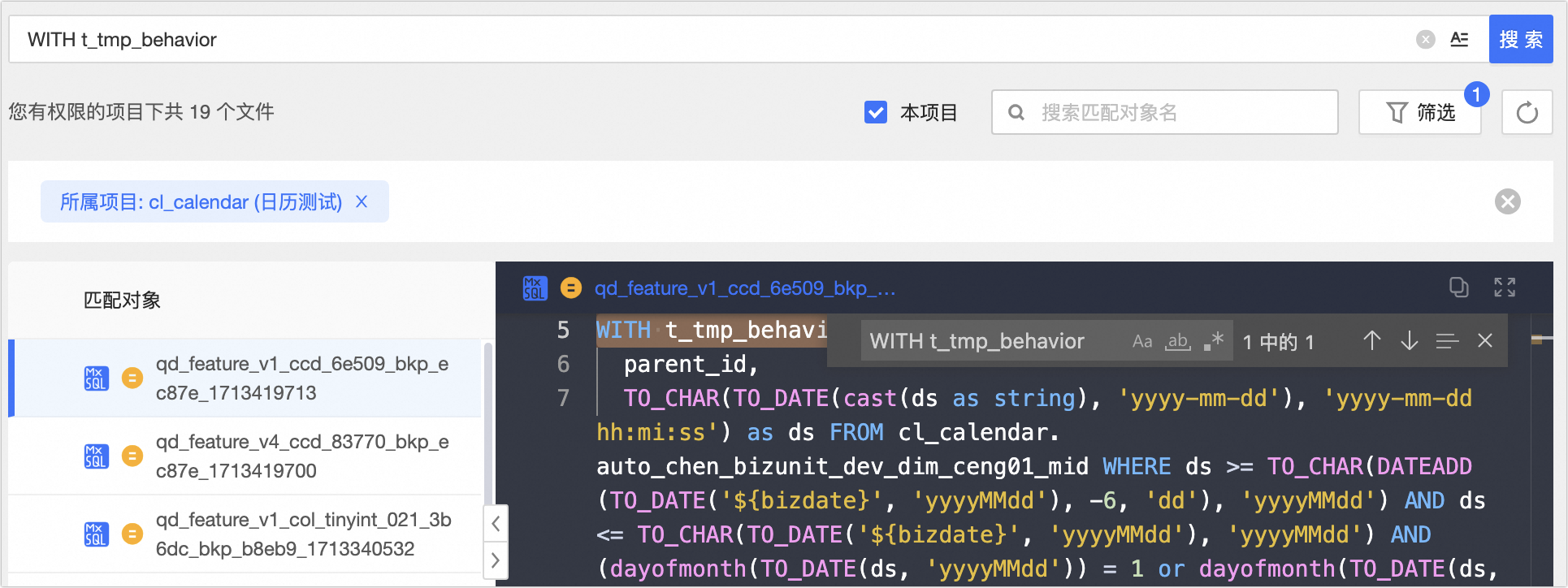The image size is (1568, 588).
Task: Click SQL file type icon in preview header
Action: (x=535, y=288)
